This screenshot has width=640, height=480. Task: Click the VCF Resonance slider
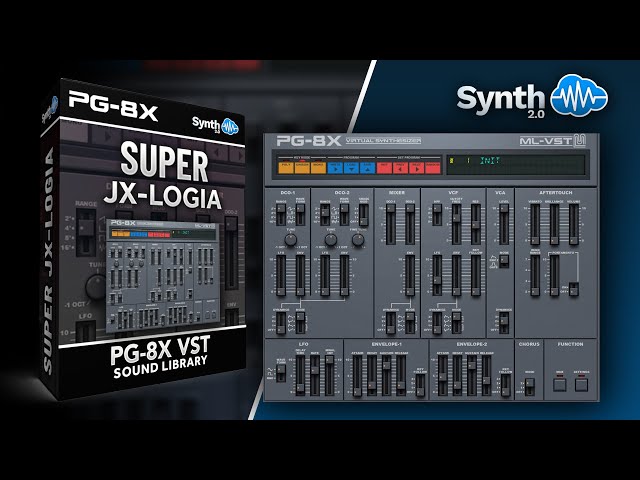coord(476,224)
